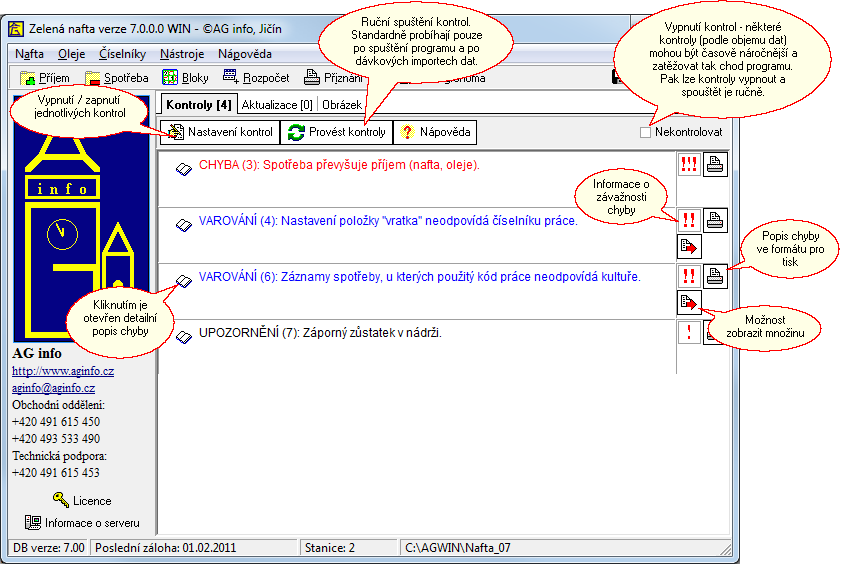Open the Nafta menu

pos(29,54)
